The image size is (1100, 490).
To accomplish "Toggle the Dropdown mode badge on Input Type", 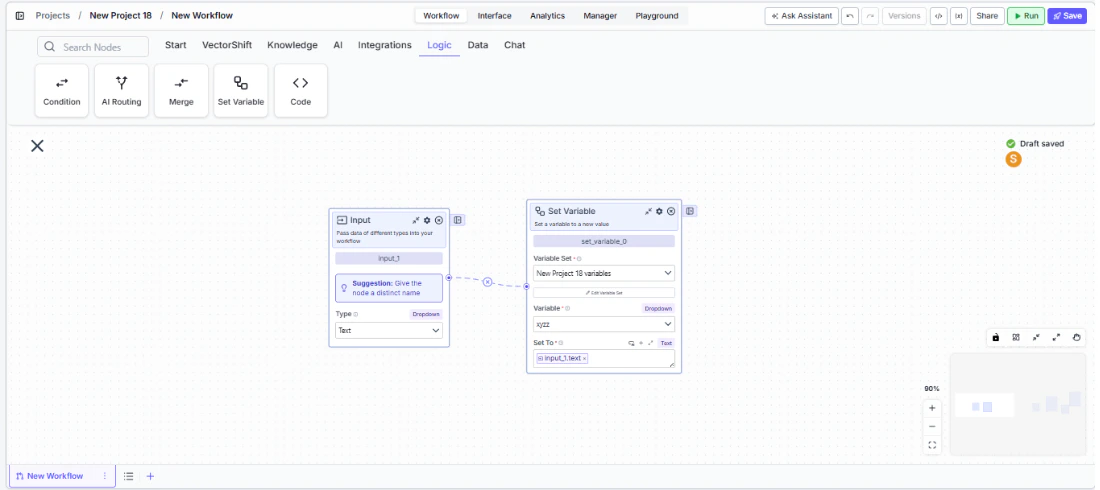I will point(426,314).
